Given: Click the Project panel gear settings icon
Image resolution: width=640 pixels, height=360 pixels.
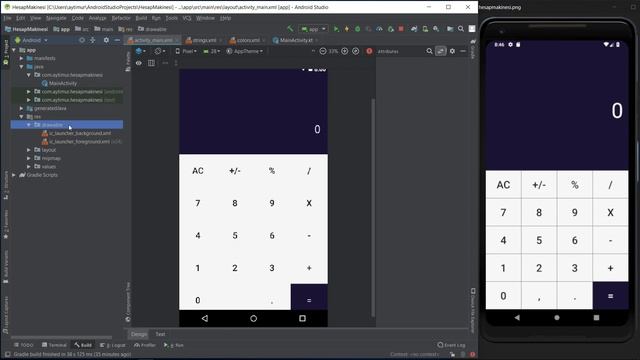Looking at the screenshot, I should 106,40.
